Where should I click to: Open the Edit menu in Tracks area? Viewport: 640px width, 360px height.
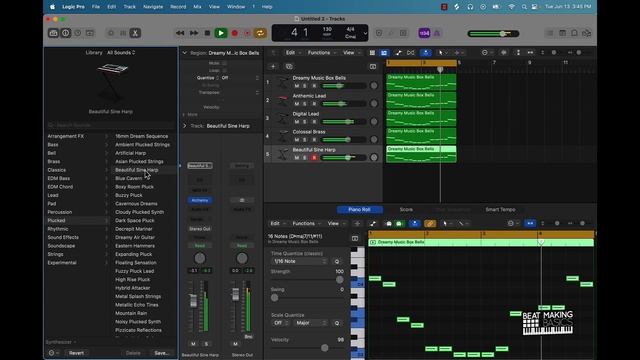coord(292,53)
